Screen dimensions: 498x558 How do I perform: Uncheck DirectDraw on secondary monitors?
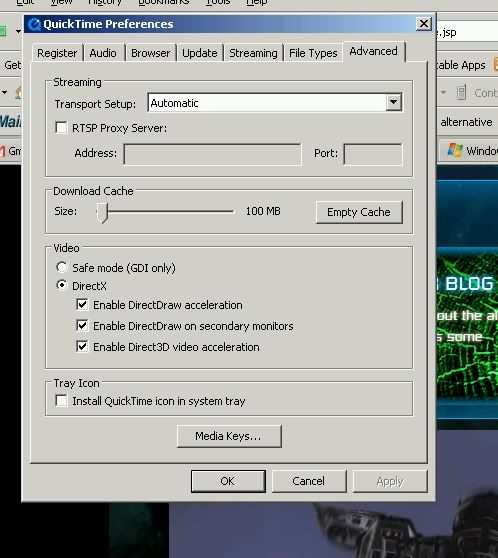click(x=82, y=326)
